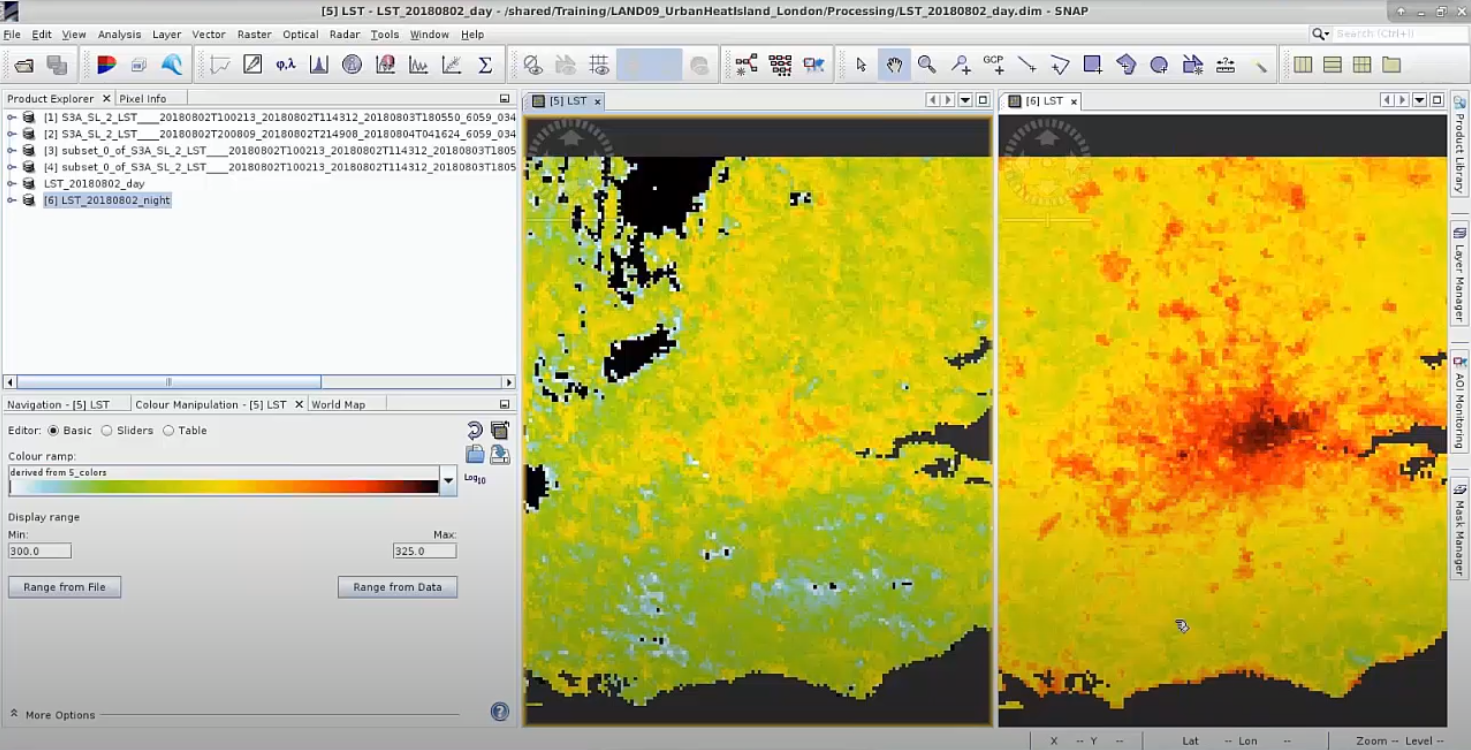Open colour manipulation help icon
1471x750 pixels.
[x=500, y=712]
